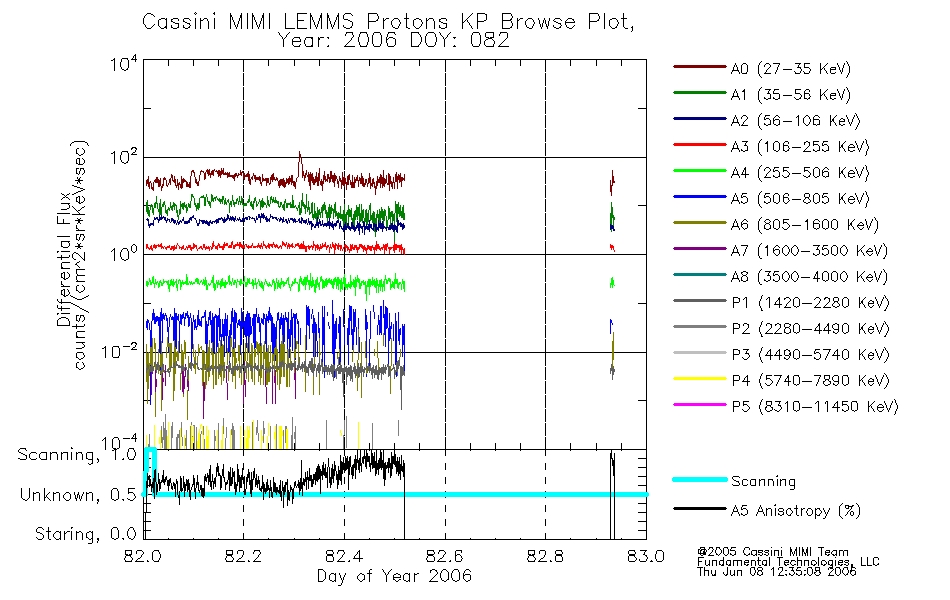This screenshot has height=600, width=950.
Task: Click the bright green A4 legend line
Action: [699, 171]
